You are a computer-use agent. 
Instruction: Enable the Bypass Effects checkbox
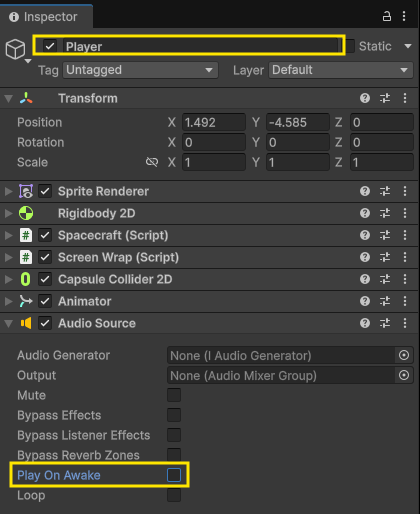click(x=174, y=415)
